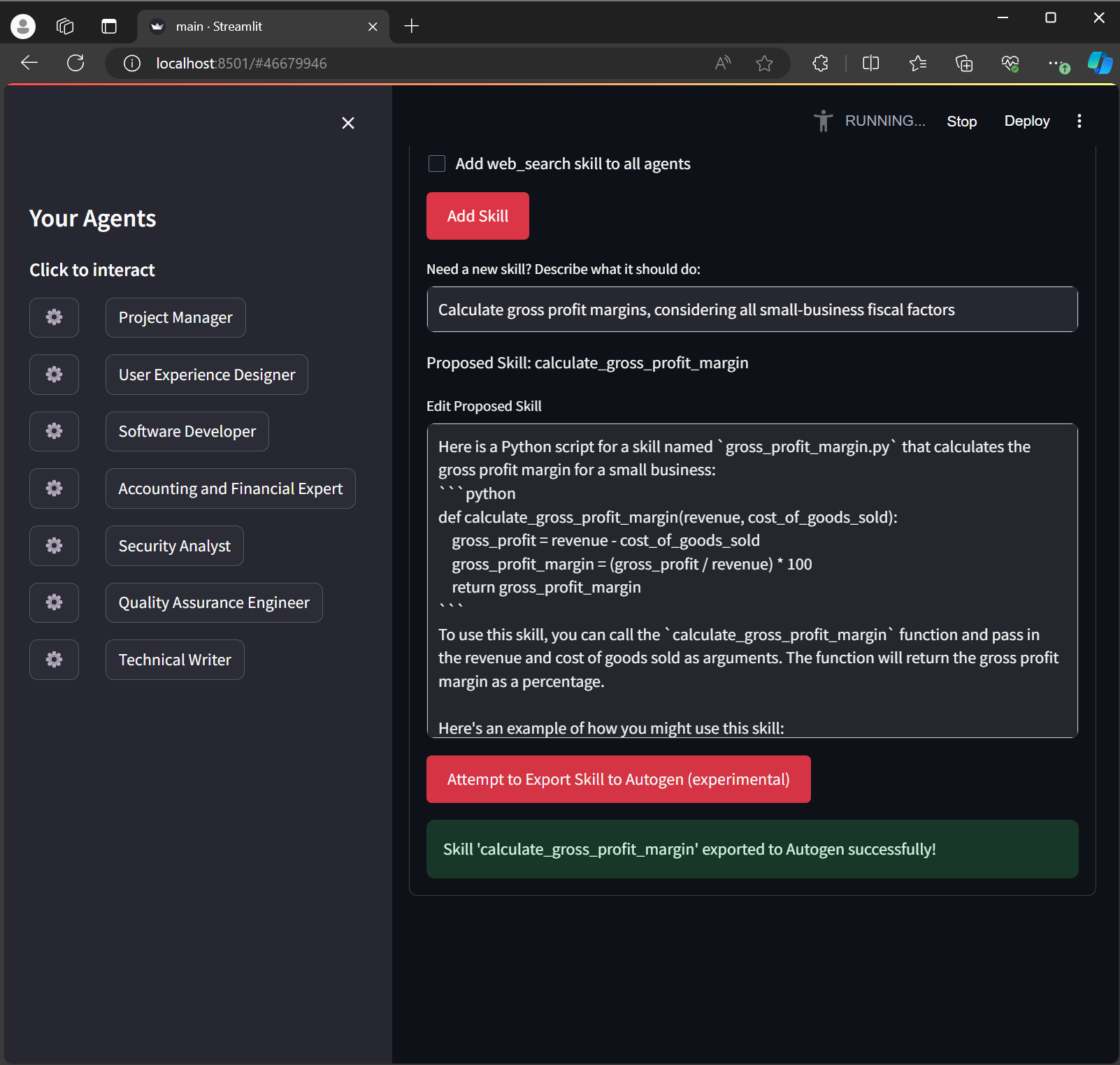Activate the Read aloud icon
Image resolution: width=1120 pixels, height=1065 pixels.
[x=723, y=64]
